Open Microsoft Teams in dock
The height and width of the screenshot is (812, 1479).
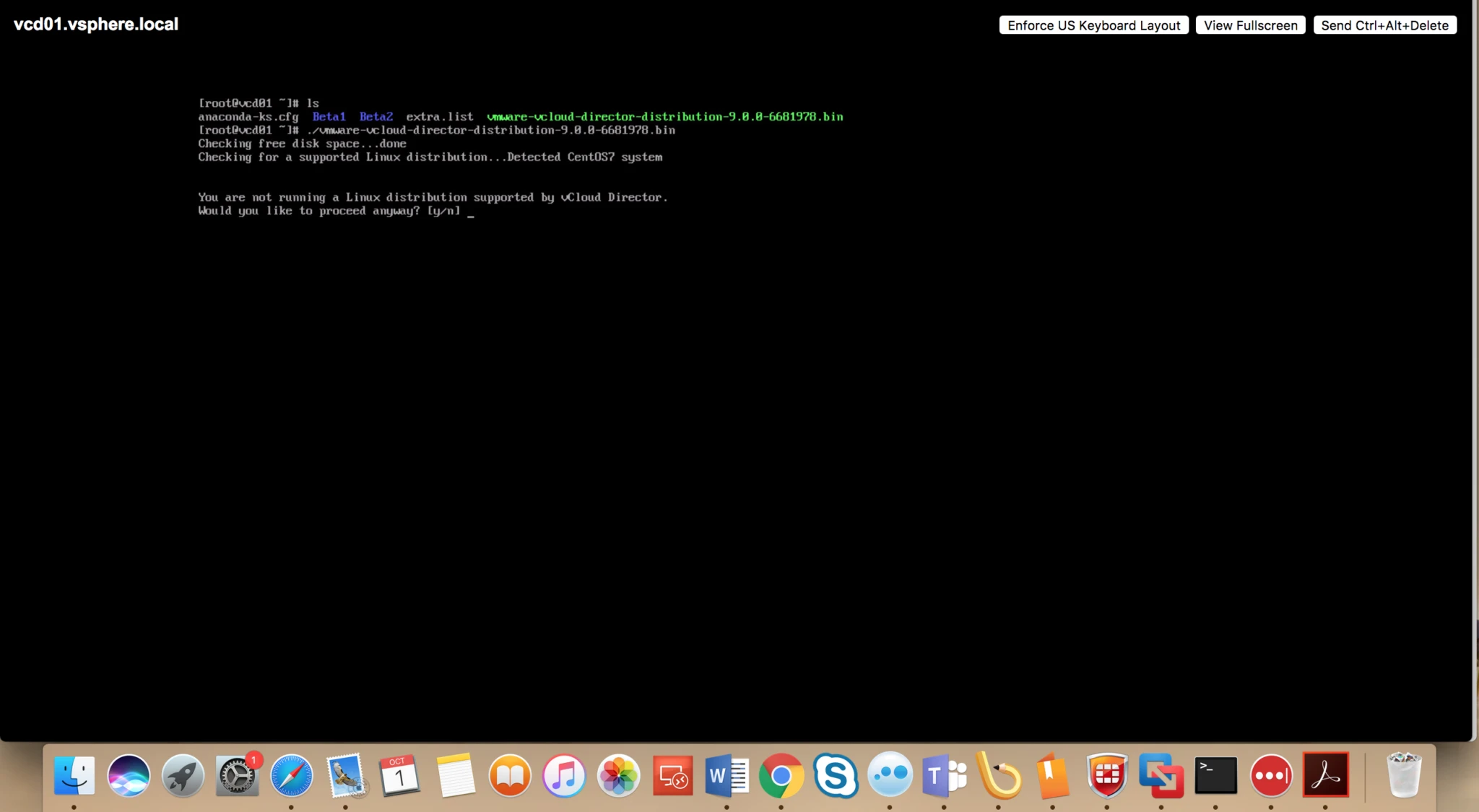point(945,776)
